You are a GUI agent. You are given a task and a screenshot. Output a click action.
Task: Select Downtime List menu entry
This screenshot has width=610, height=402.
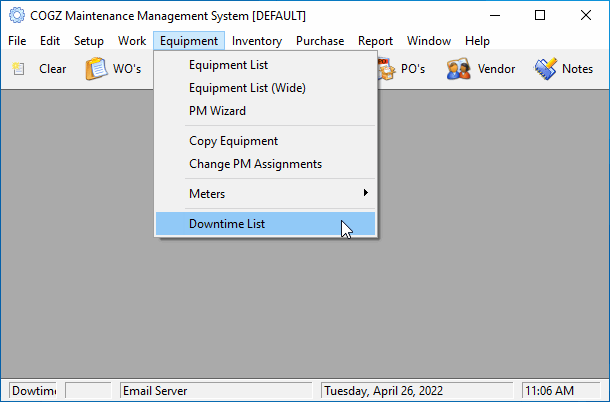tap(265, 224)
